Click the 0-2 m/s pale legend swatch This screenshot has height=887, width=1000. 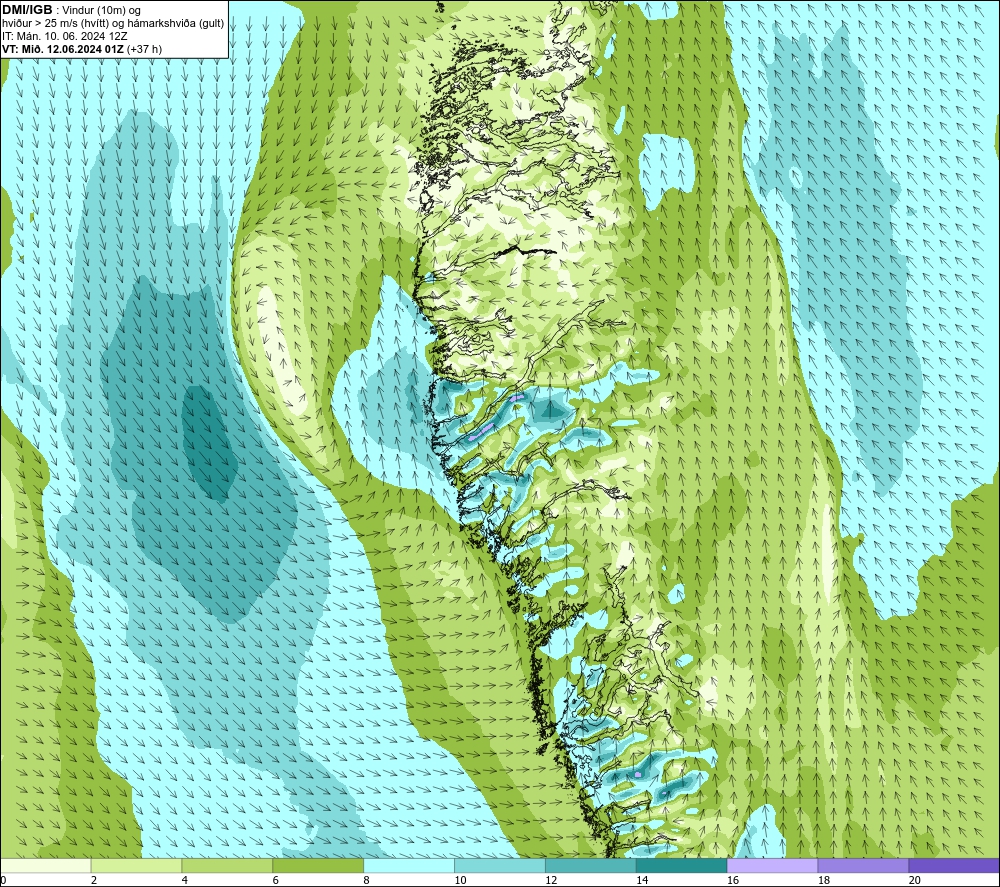pyautogui.click(x=46, y=865)
